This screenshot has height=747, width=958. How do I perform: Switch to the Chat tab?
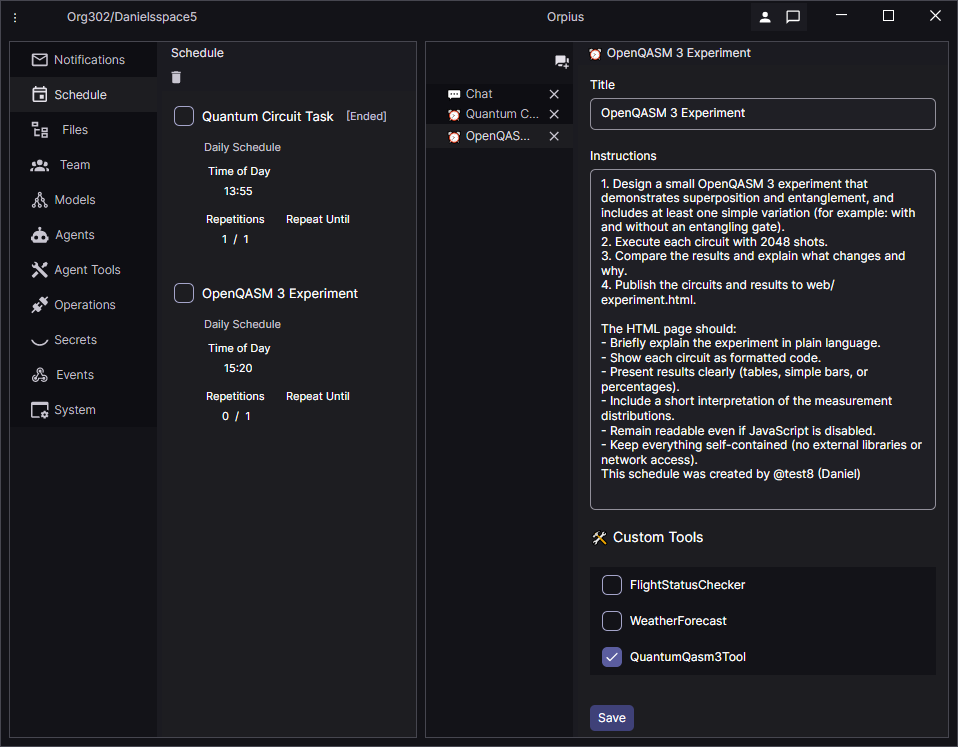click(479, 94)
